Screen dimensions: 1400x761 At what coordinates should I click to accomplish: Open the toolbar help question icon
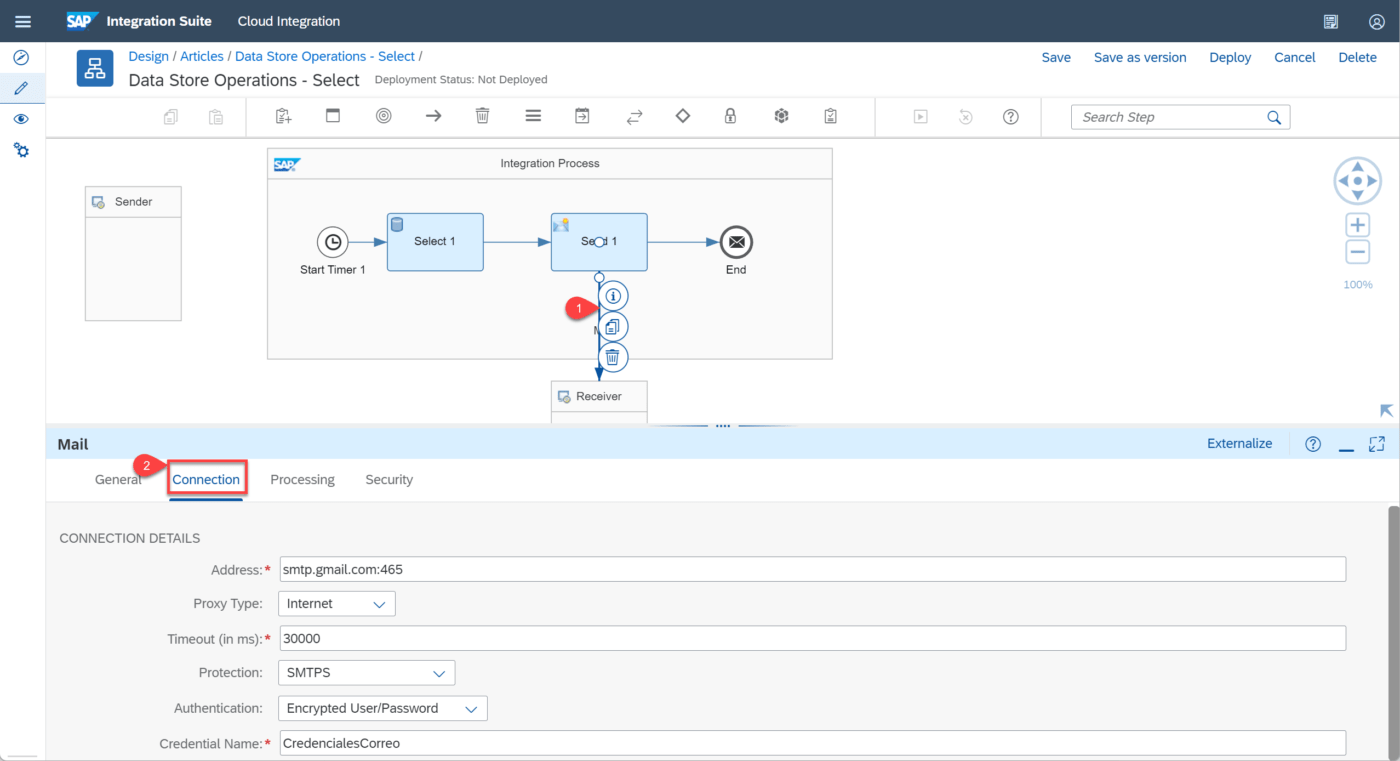[x=1011, y=117]
